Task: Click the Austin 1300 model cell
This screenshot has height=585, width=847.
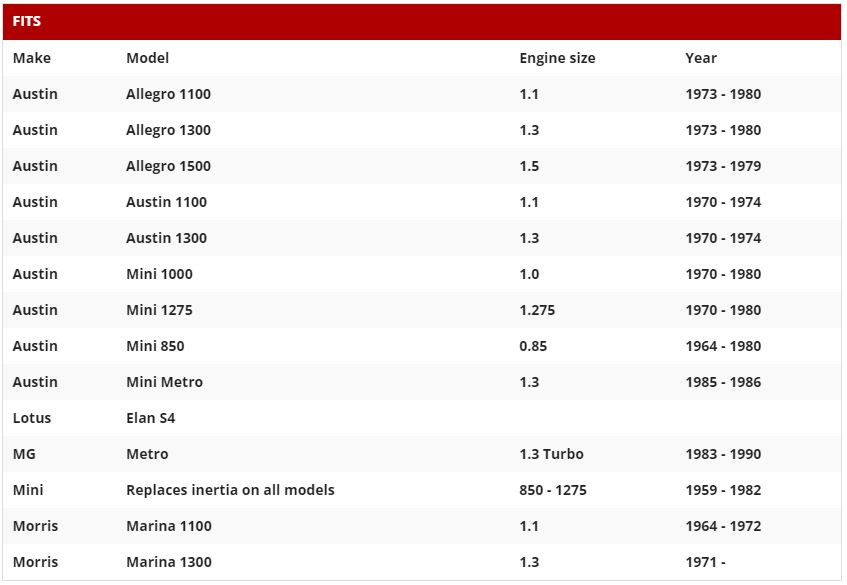Action: coord(166,238)
